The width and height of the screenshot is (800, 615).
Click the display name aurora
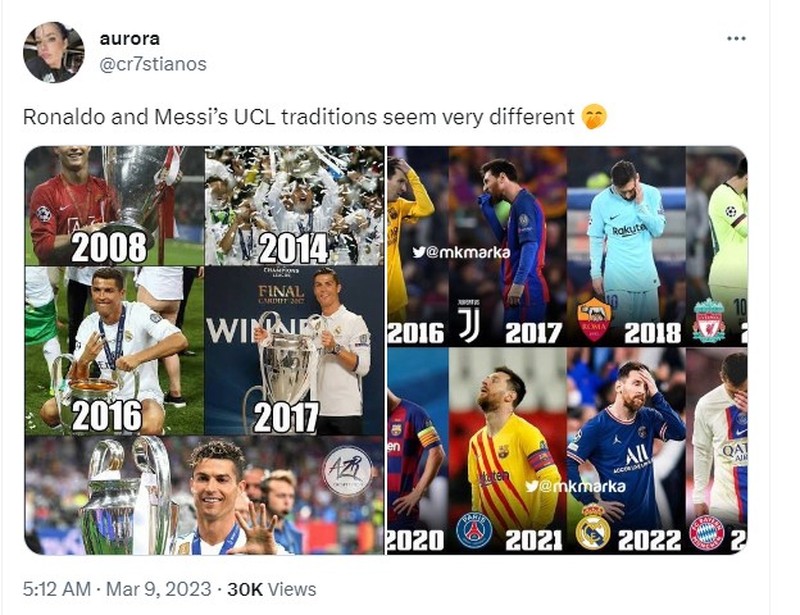point(127,41)
